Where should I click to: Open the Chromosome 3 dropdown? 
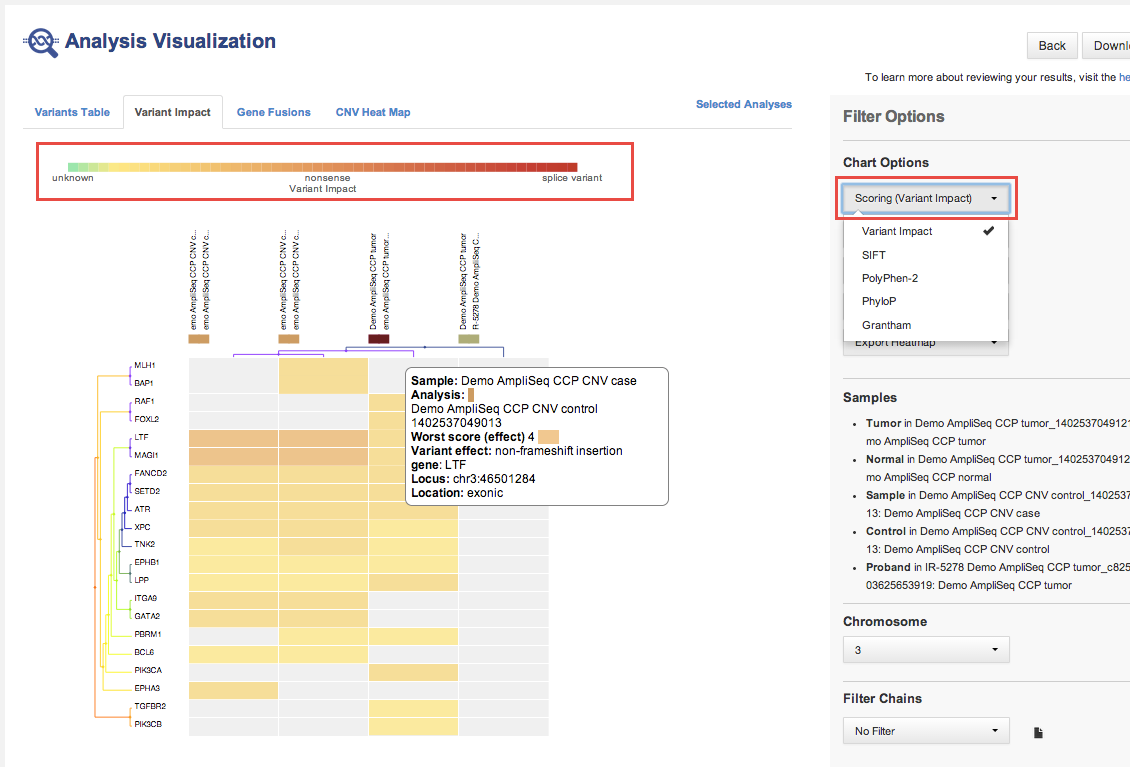(926, 650)
